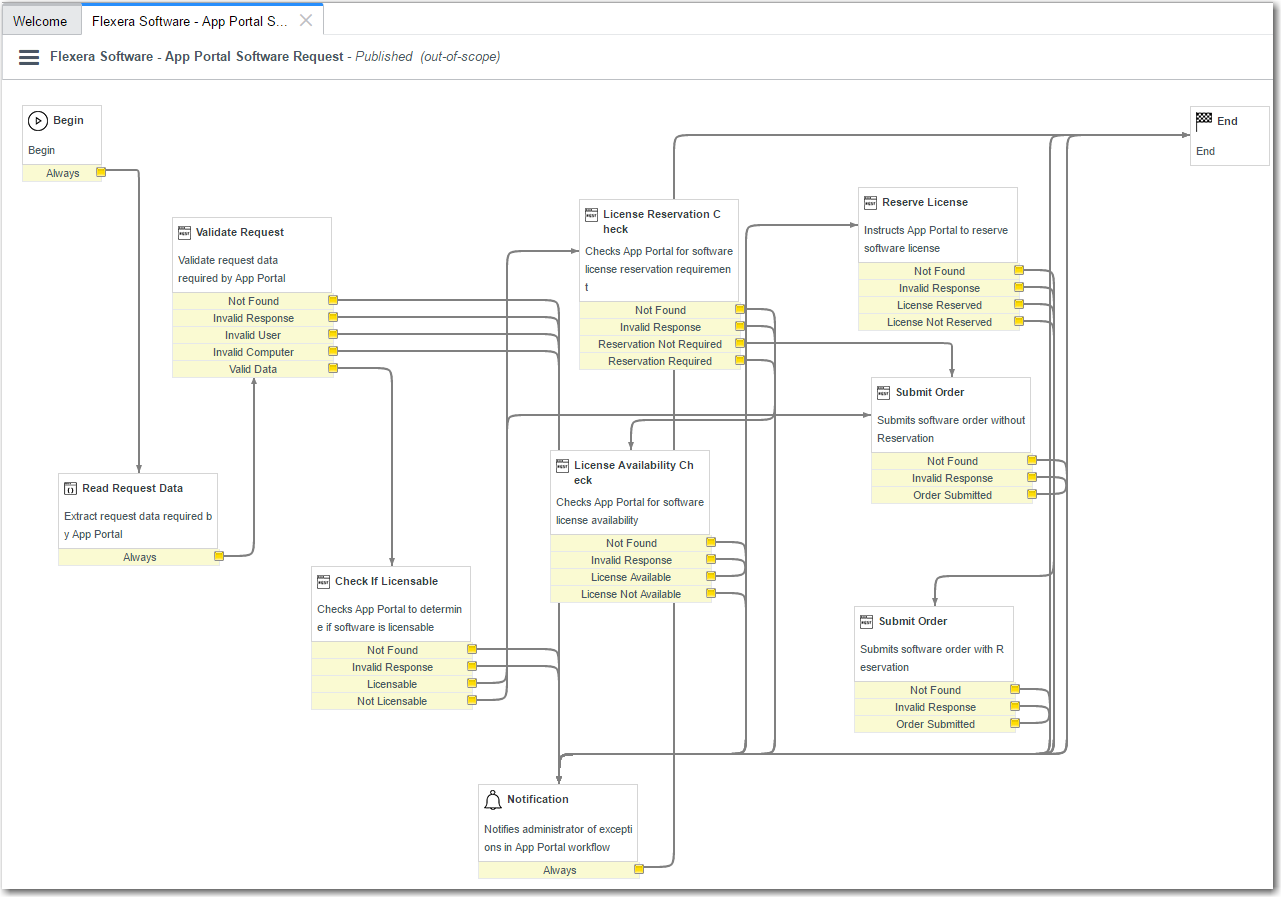The width and height of the screenshot is (1281, 897).
Task: Click the Validate Request REST icon
Action: pos(184,232)
